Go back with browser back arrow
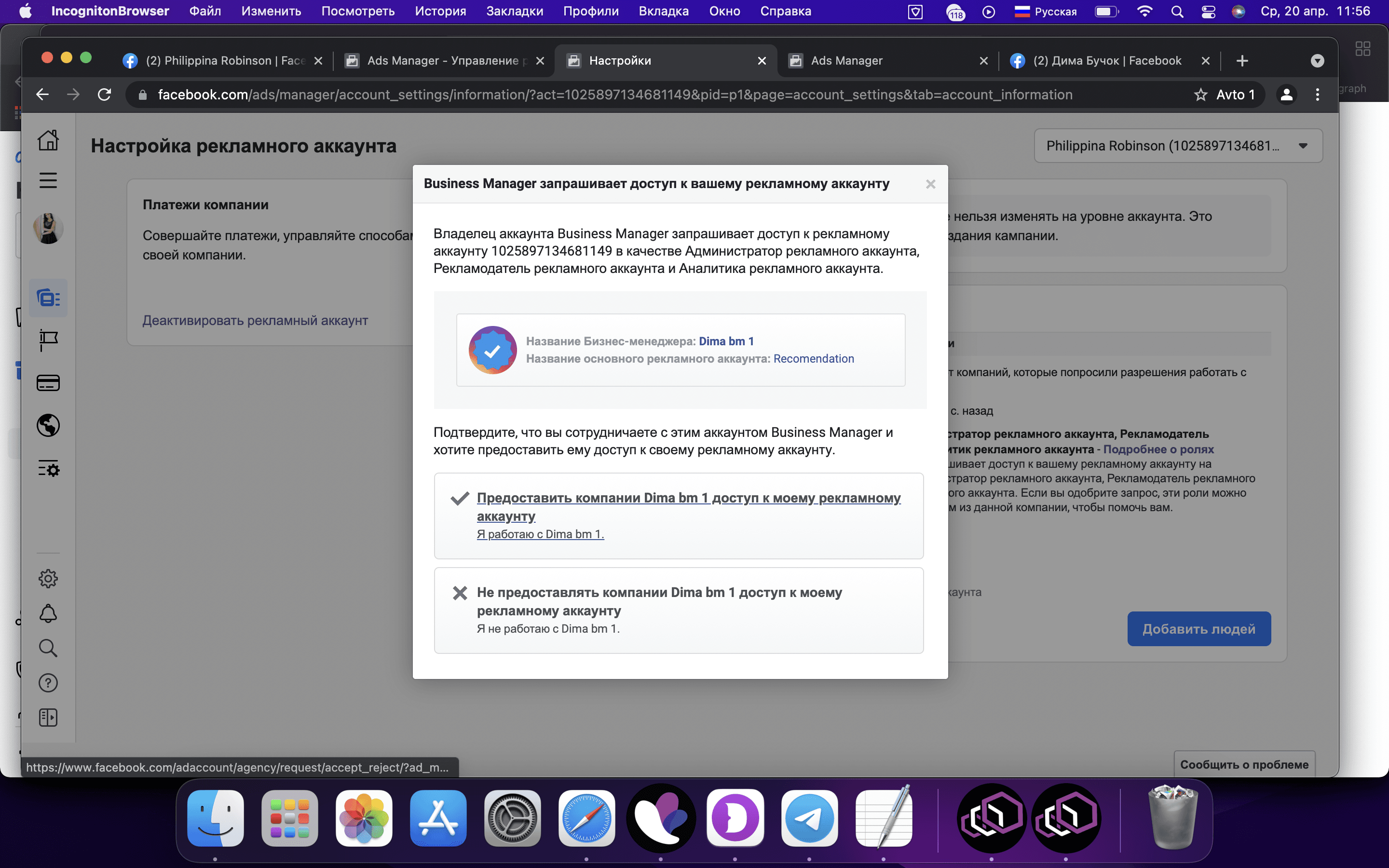 [42, 95]
